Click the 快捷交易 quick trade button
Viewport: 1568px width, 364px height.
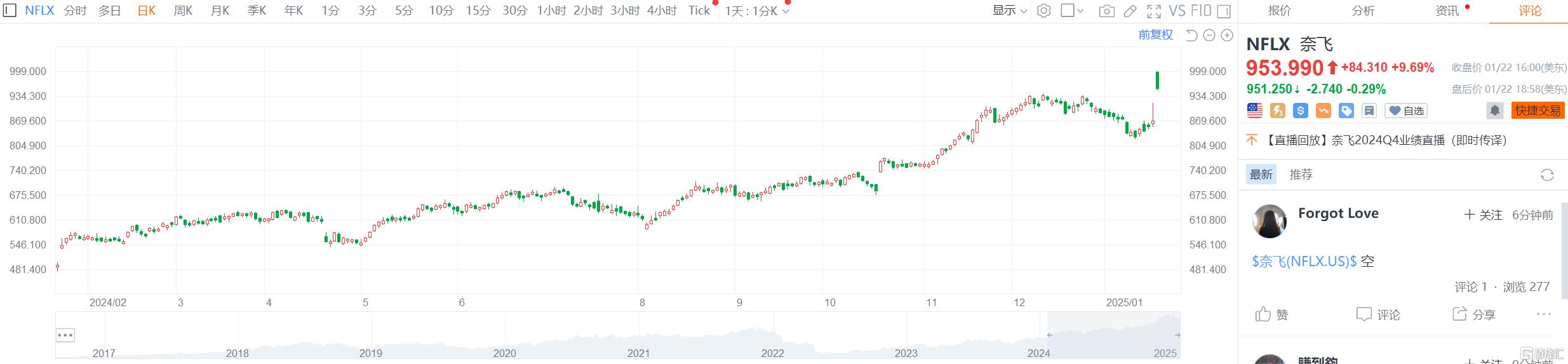[1538, 111]
